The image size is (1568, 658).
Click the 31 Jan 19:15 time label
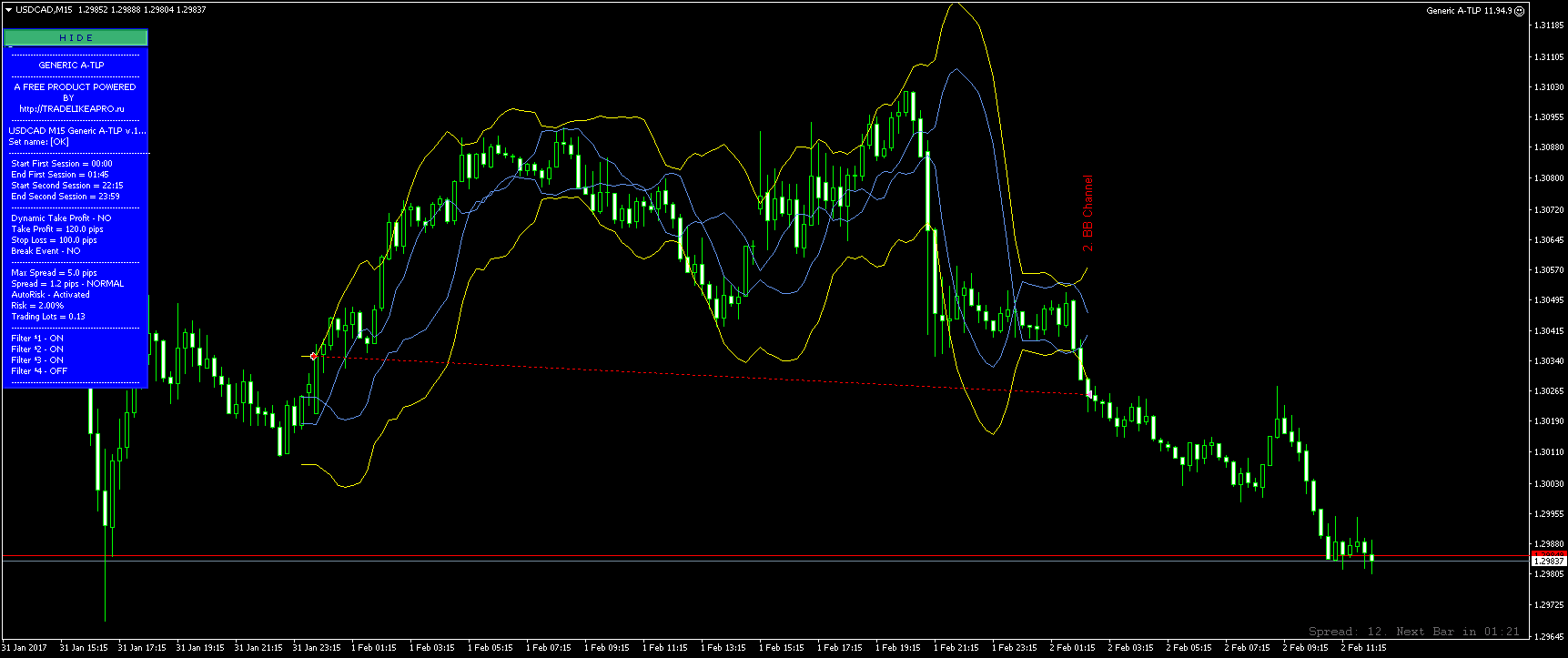coord(200,648)
